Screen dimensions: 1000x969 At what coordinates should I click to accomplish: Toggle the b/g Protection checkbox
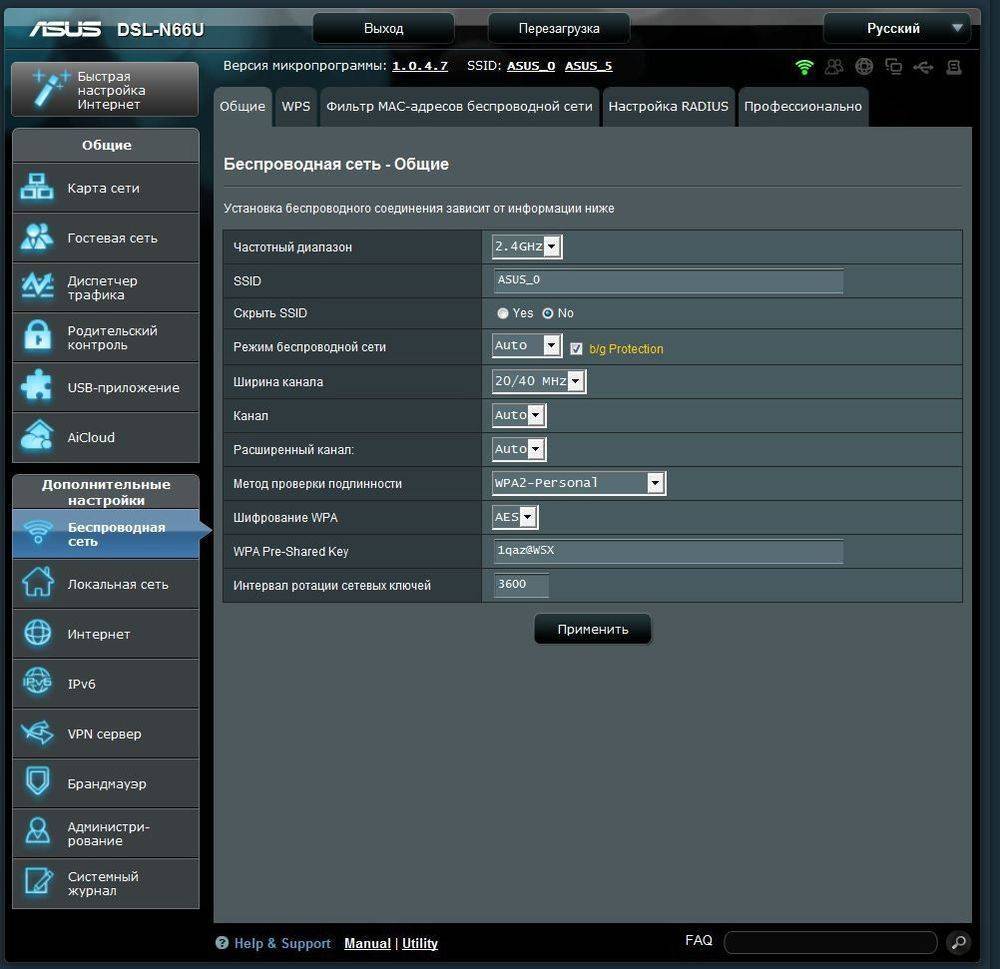[x=576, y=349]
